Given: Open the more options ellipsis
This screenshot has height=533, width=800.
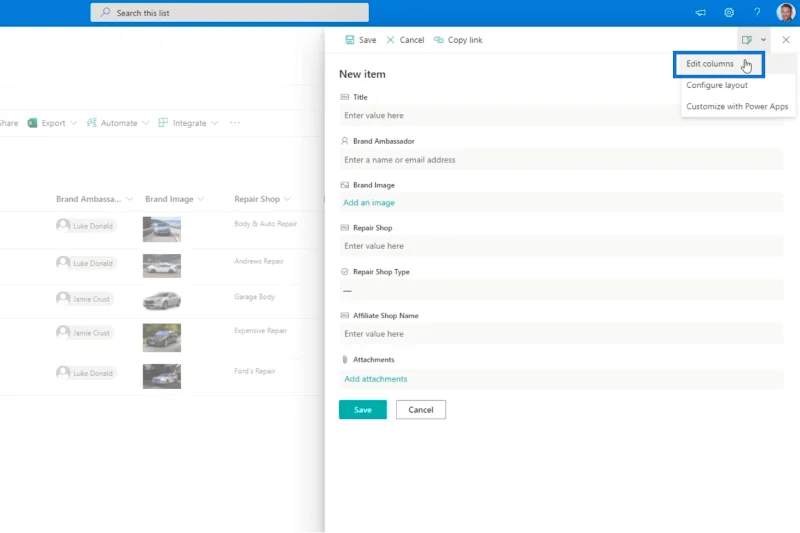Looking at the screenshot, I should point(235,122).
